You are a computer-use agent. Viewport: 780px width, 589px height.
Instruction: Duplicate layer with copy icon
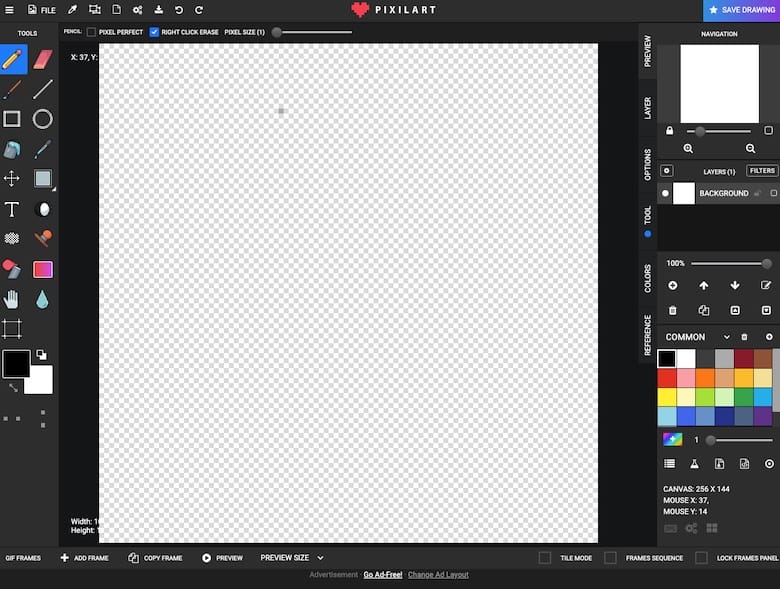703,310
